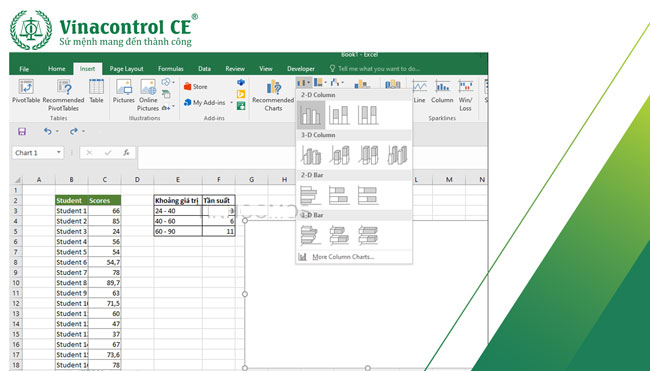Click the cell containing 40 - 60
The width and height of the screenshot is (650, 371).
click(x=178, y=221)
